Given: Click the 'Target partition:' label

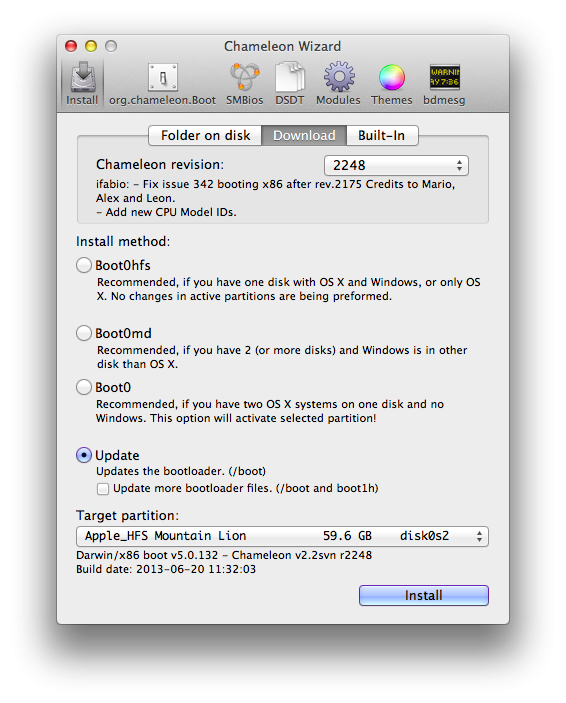Looking at the screenshot, I should [127, 516].
